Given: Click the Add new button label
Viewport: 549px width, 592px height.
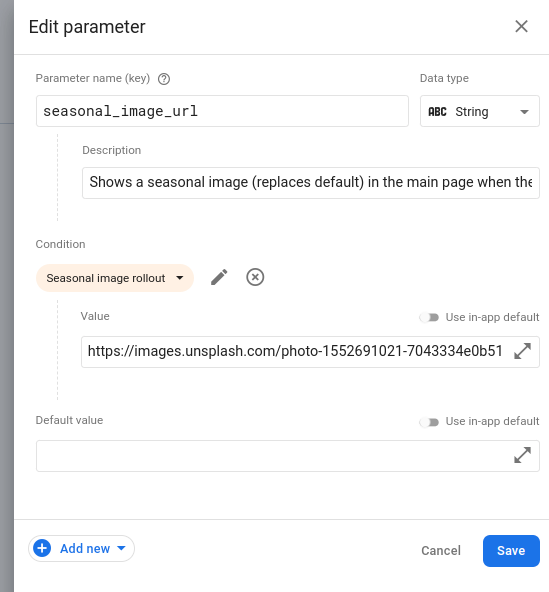Looking at the screenshot, I should tap(85, 548).
